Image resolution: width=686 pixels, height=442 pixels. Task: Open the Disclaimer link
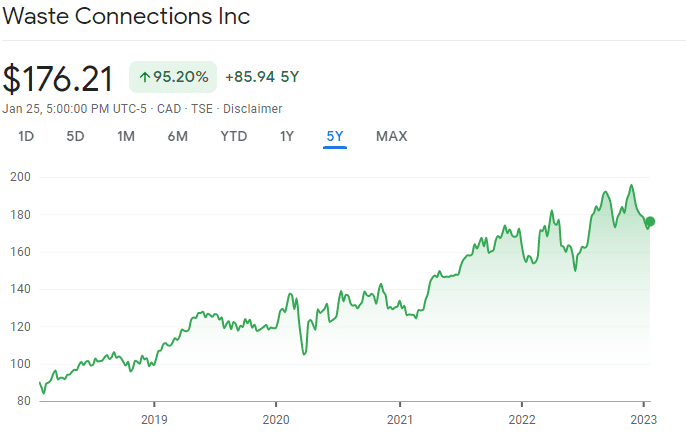click(x=255, y=108)
